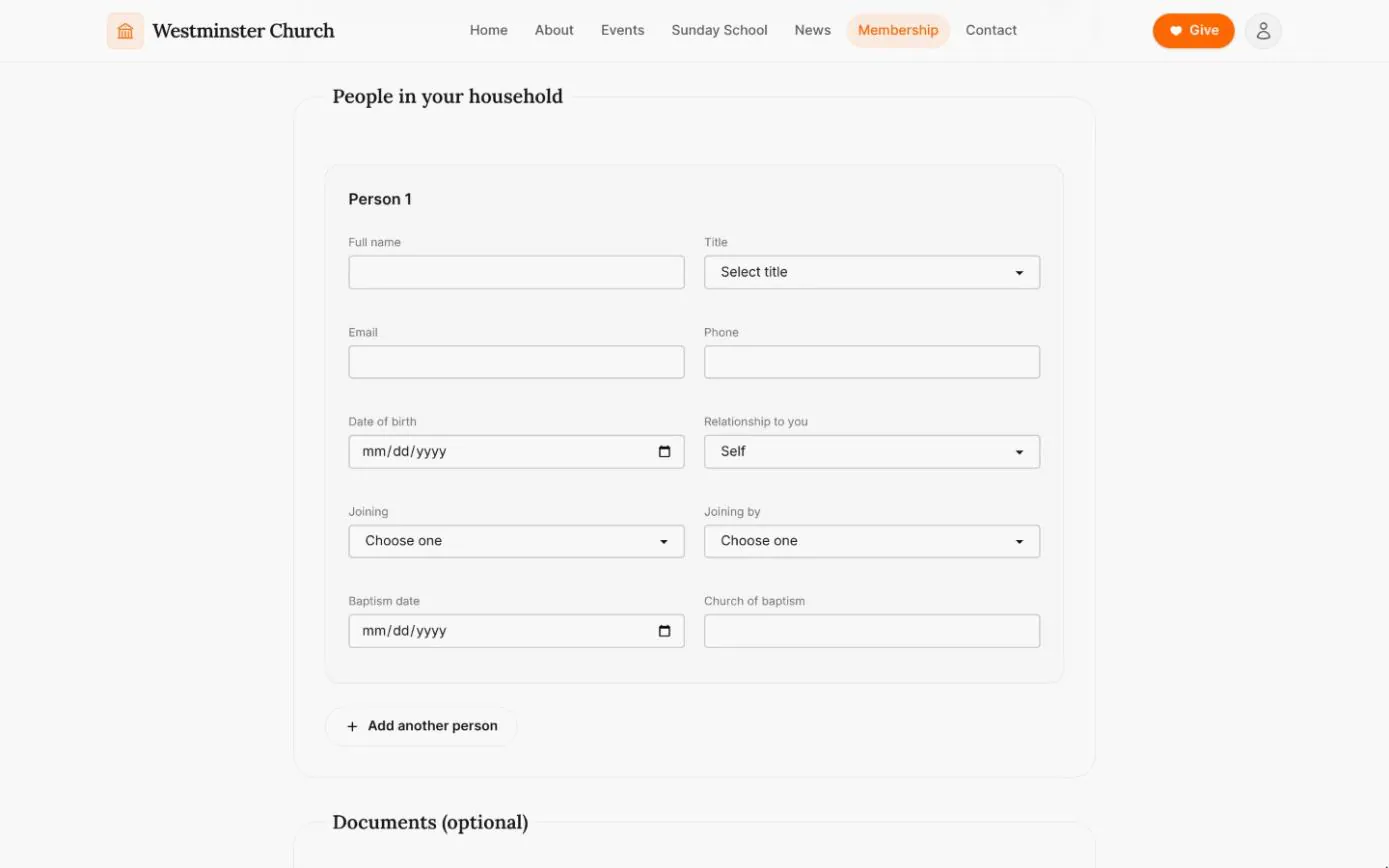This screenshot has height=868, width=1389.
Task: Click the Person 1 heading
Action: pos(380,199)
